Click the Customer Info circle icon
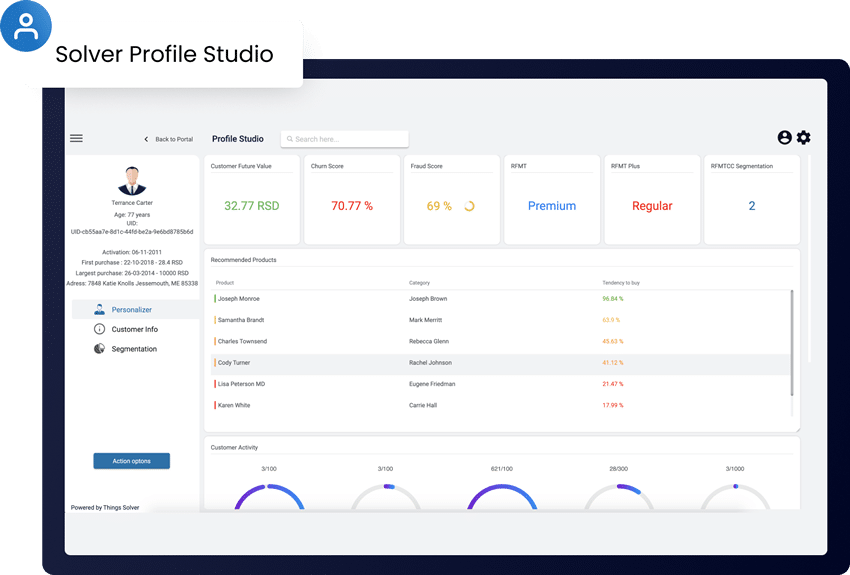This screenshot has height=575, width=850. click(x=99, y=329)
